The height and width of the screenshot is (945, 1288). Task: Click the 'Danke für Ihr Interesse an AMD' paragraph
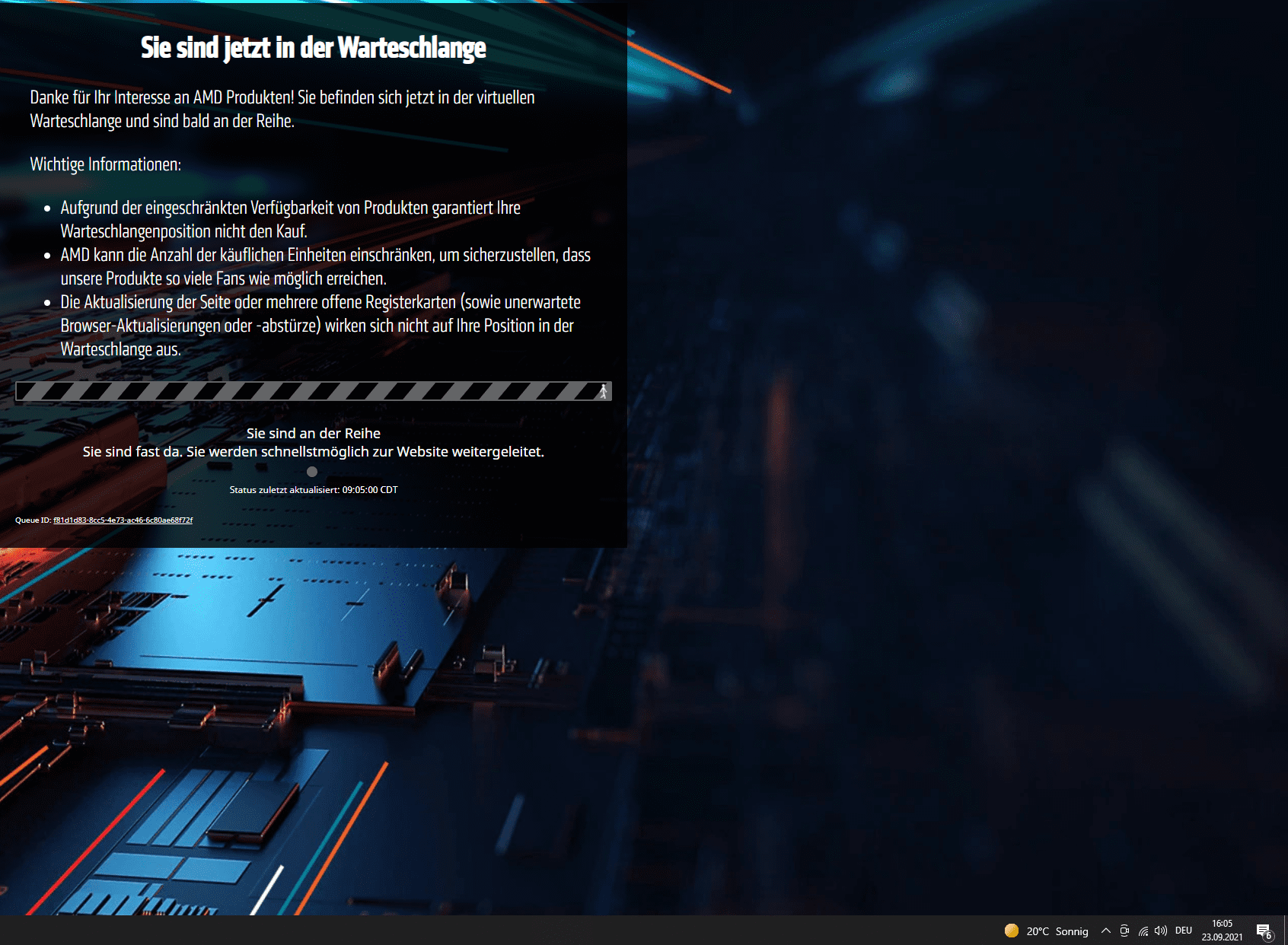coord(282,110)
